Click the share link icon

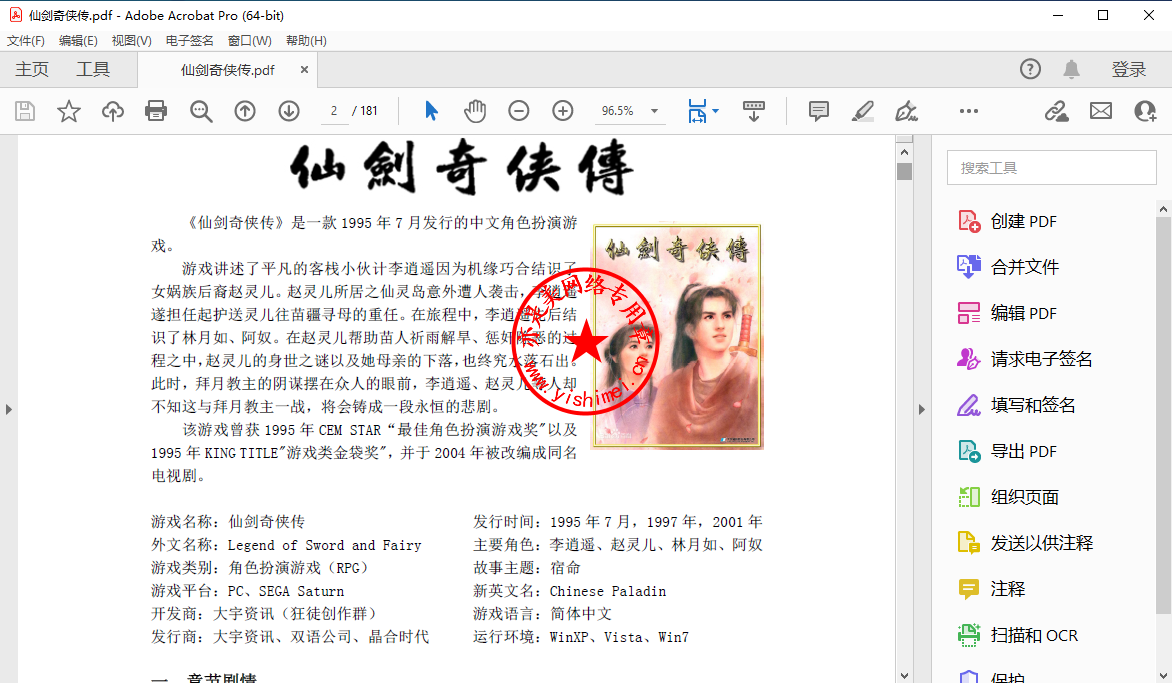pyautogui.click(x=1056, y=111)
